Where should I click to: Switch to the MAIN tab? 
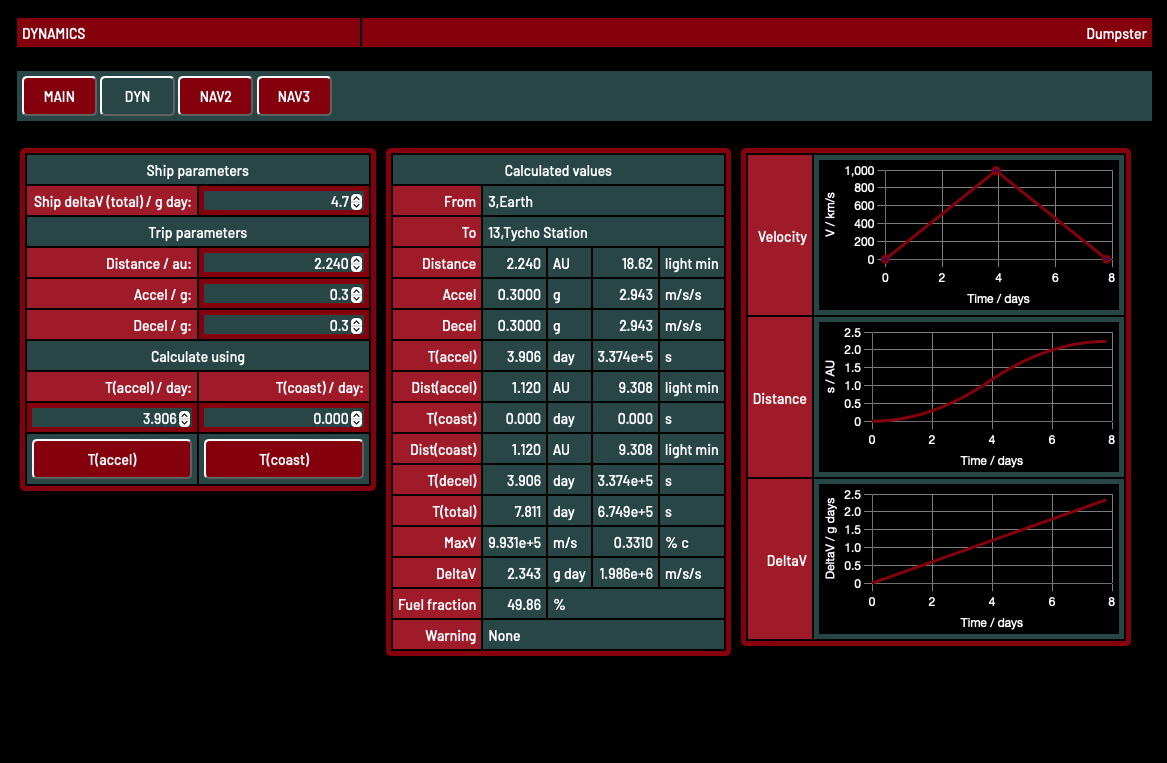coord(59,97)
